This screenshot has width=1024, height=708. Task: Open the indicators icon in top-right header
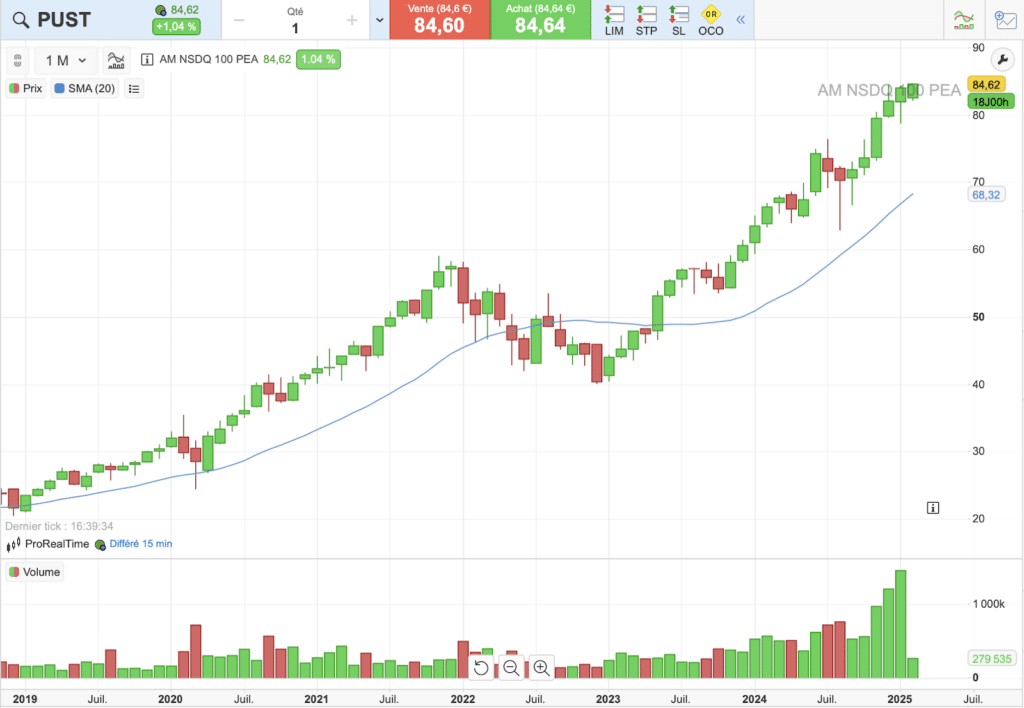964,20
